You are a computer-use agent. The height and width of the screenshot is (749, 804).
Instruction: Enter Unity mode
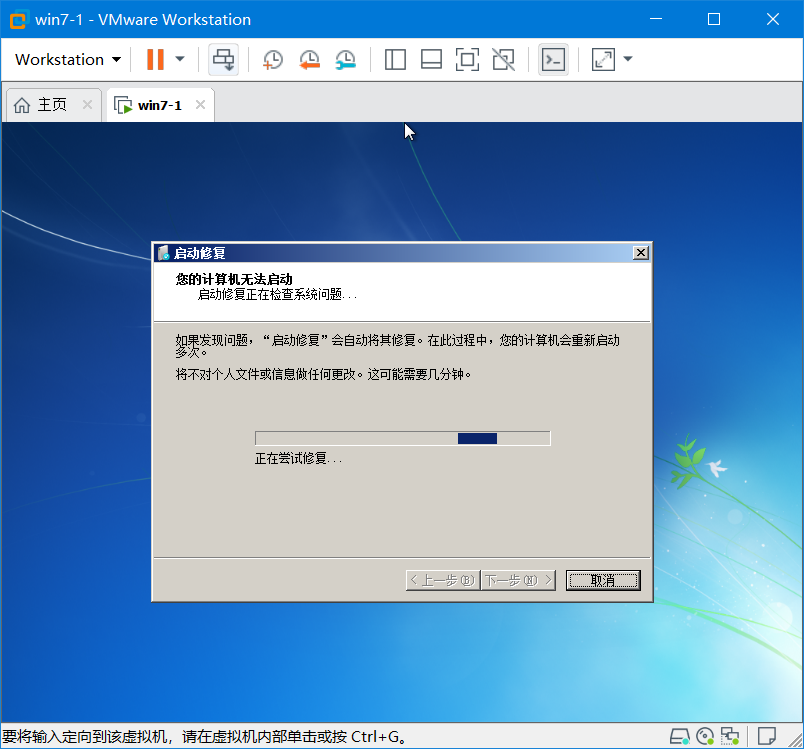click(x=504, y=59)
